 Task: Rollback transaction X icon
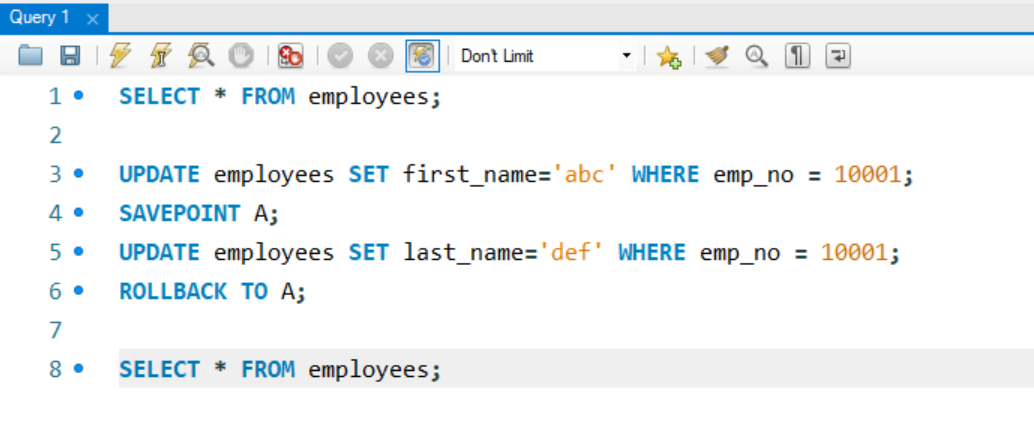[380, 56]
